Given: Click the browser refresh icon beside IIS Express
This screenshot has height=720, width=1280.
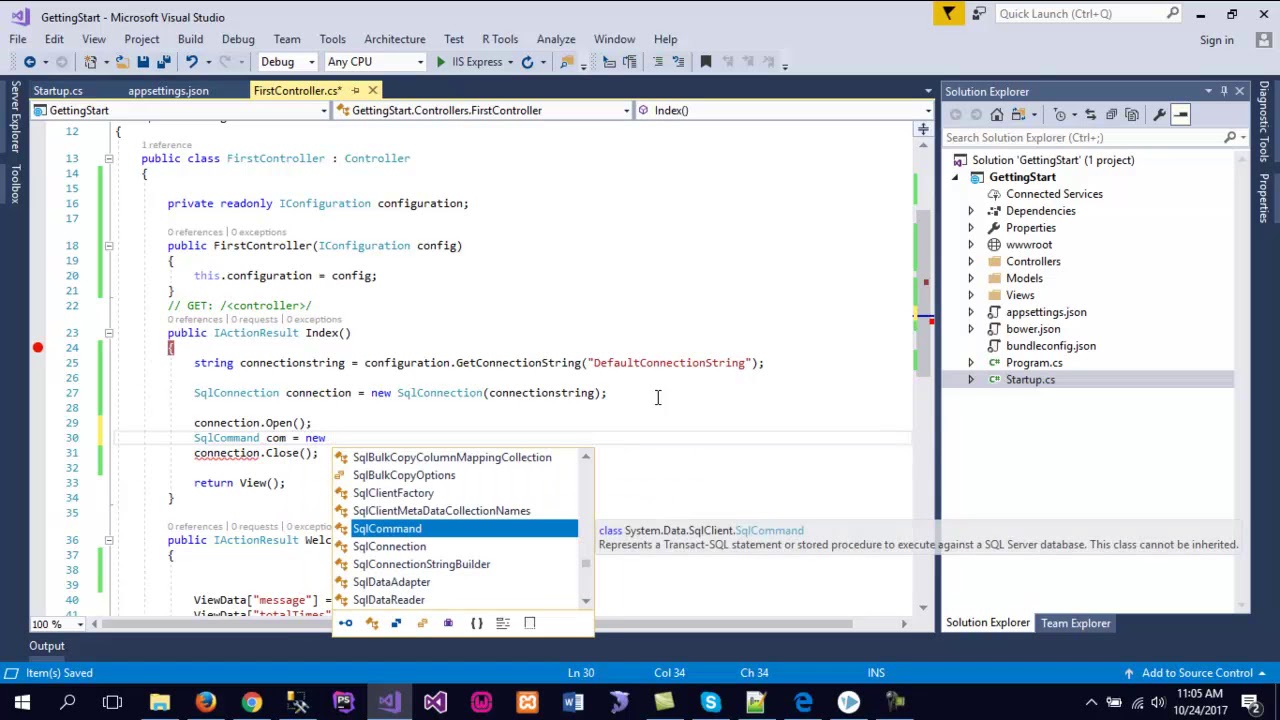Looking at the screenshot, I should tap(527, 62).
